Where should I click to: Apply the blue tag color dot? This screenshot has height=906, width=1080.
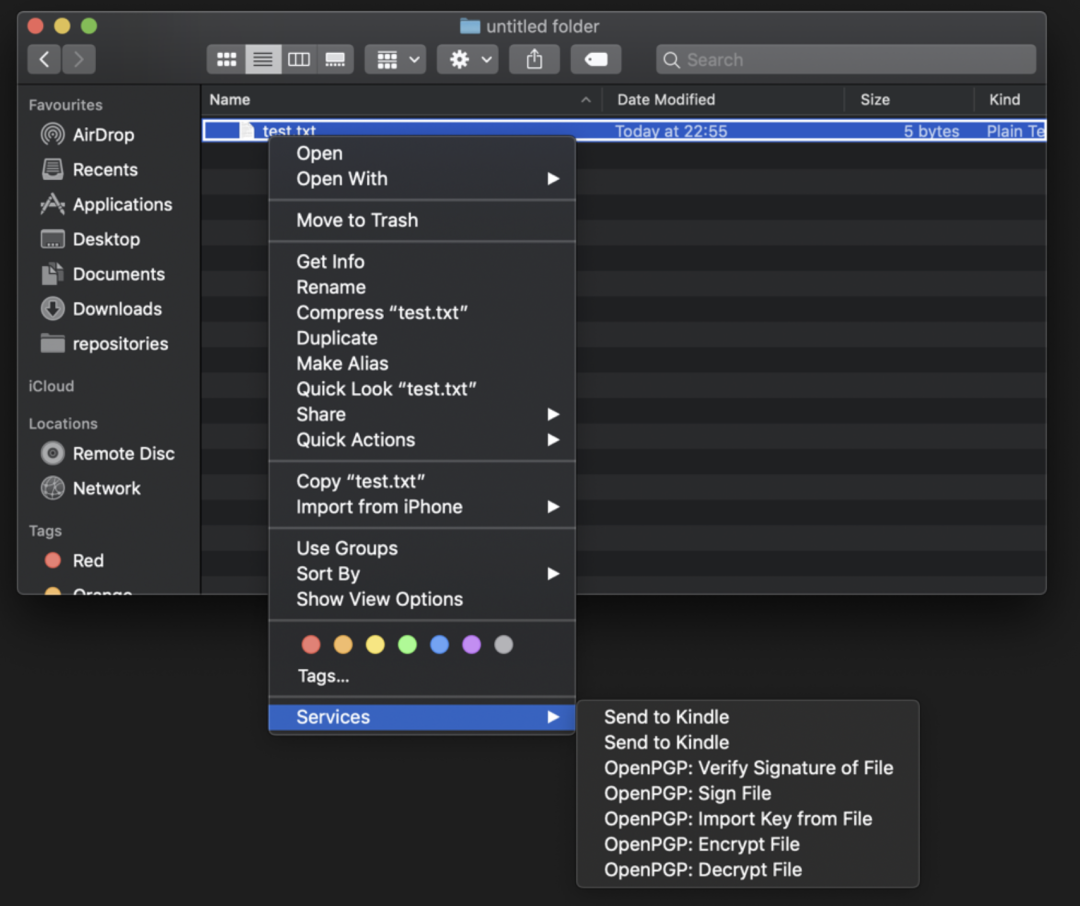[x=439, y=644]
